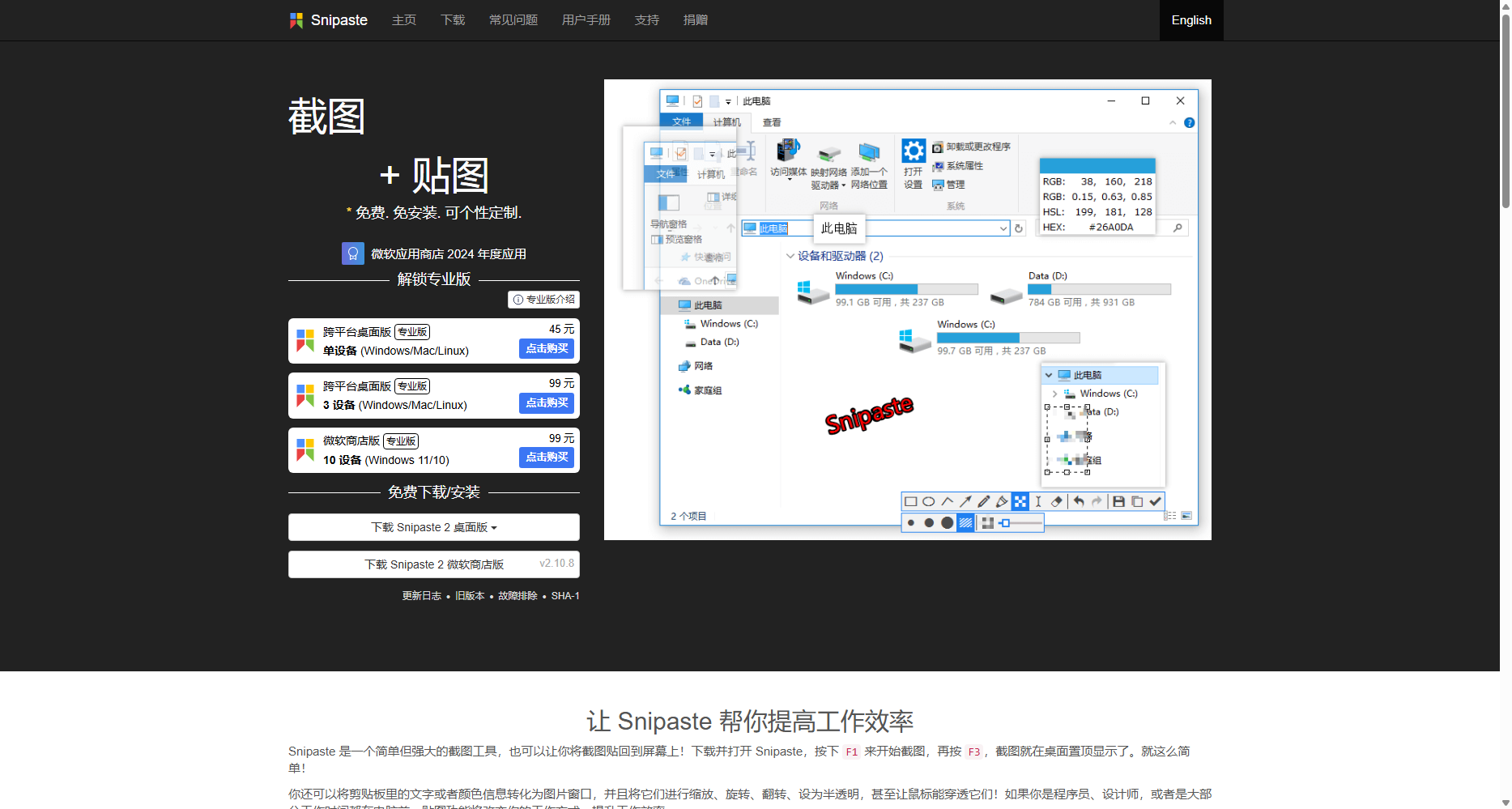The width and height of the screenshot is (1512, 809).
Task: Select the pencil tool in the demo screenshot toolbar
Action: click(x=984, y=501)
